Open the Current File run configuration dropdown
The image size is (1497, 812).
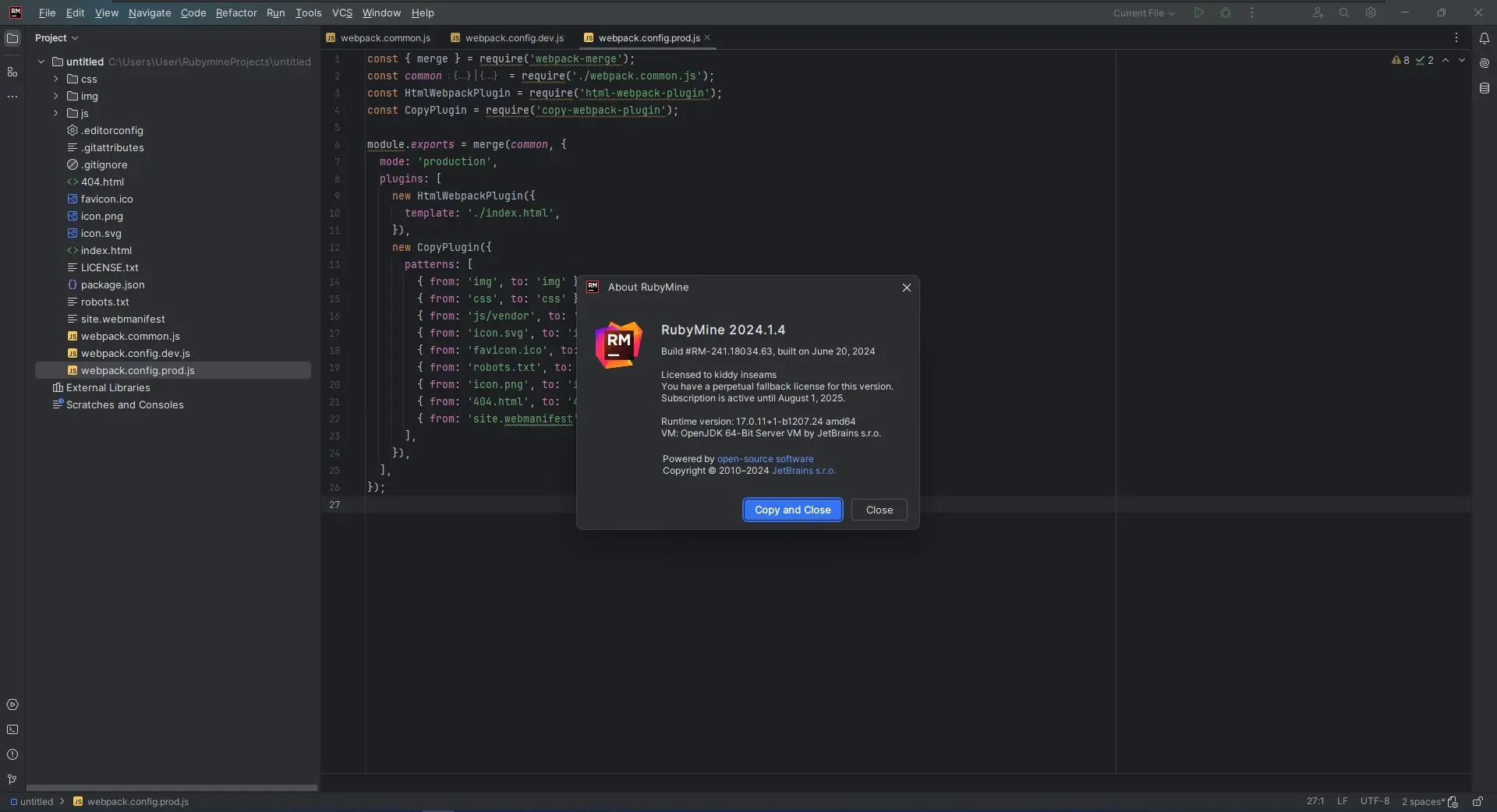[x=1144, y=12]
